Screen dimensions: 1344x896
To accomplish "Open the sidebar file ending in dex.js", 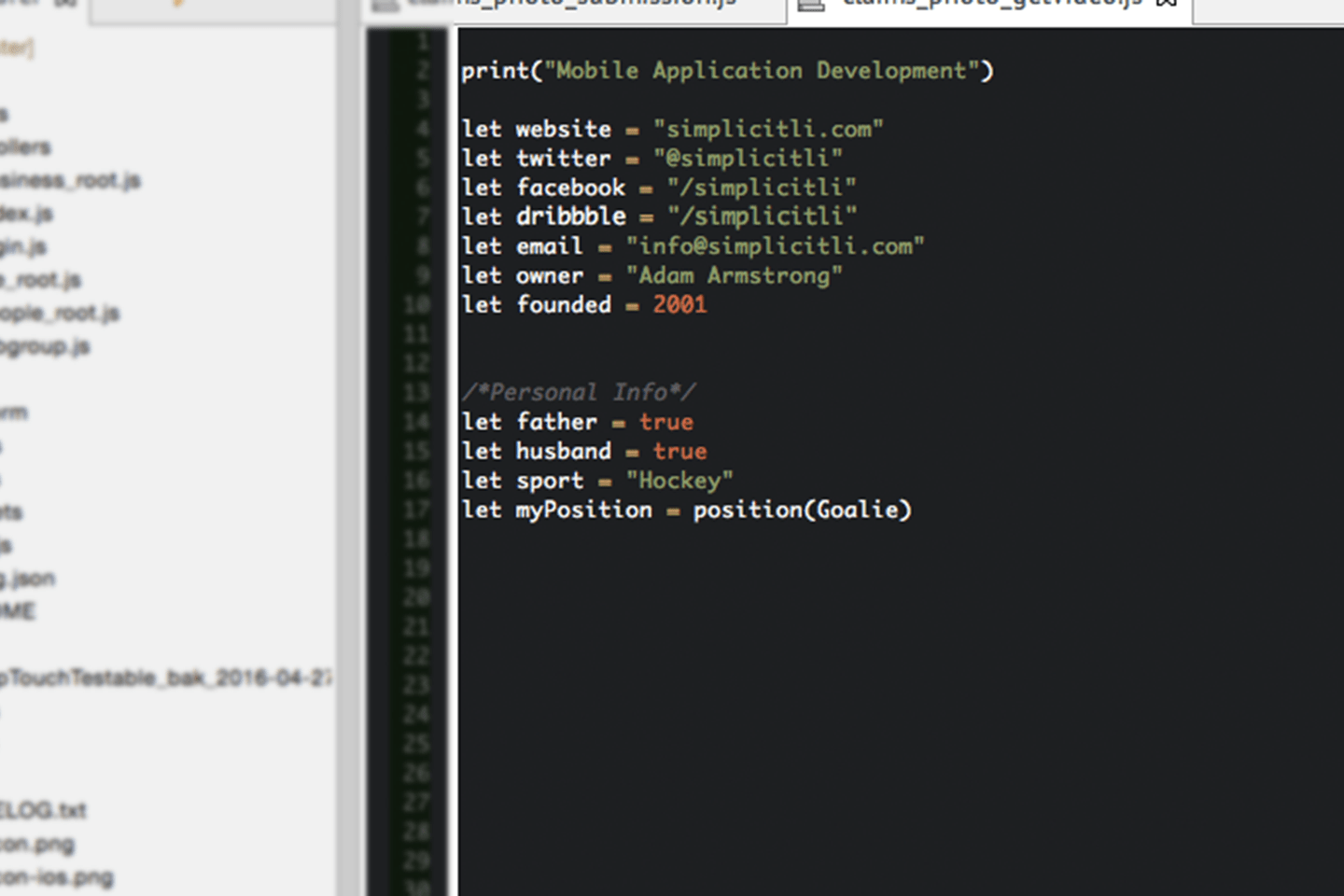I will [x=26, y=214].
